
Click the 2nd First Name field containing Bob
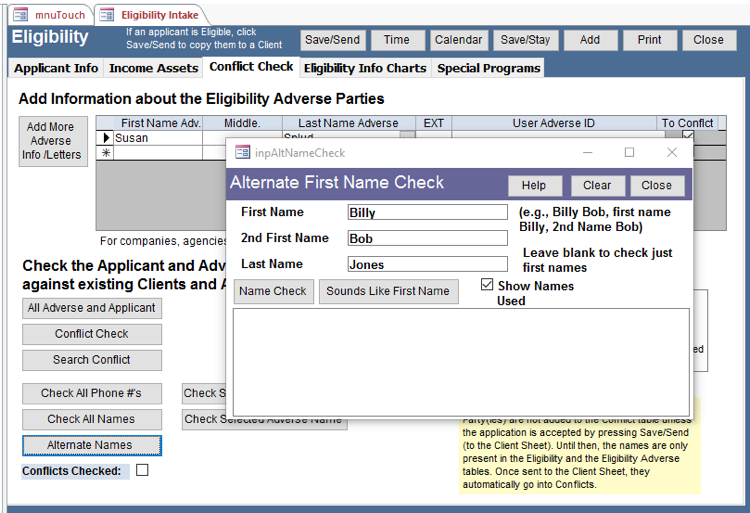click(428, 238)
